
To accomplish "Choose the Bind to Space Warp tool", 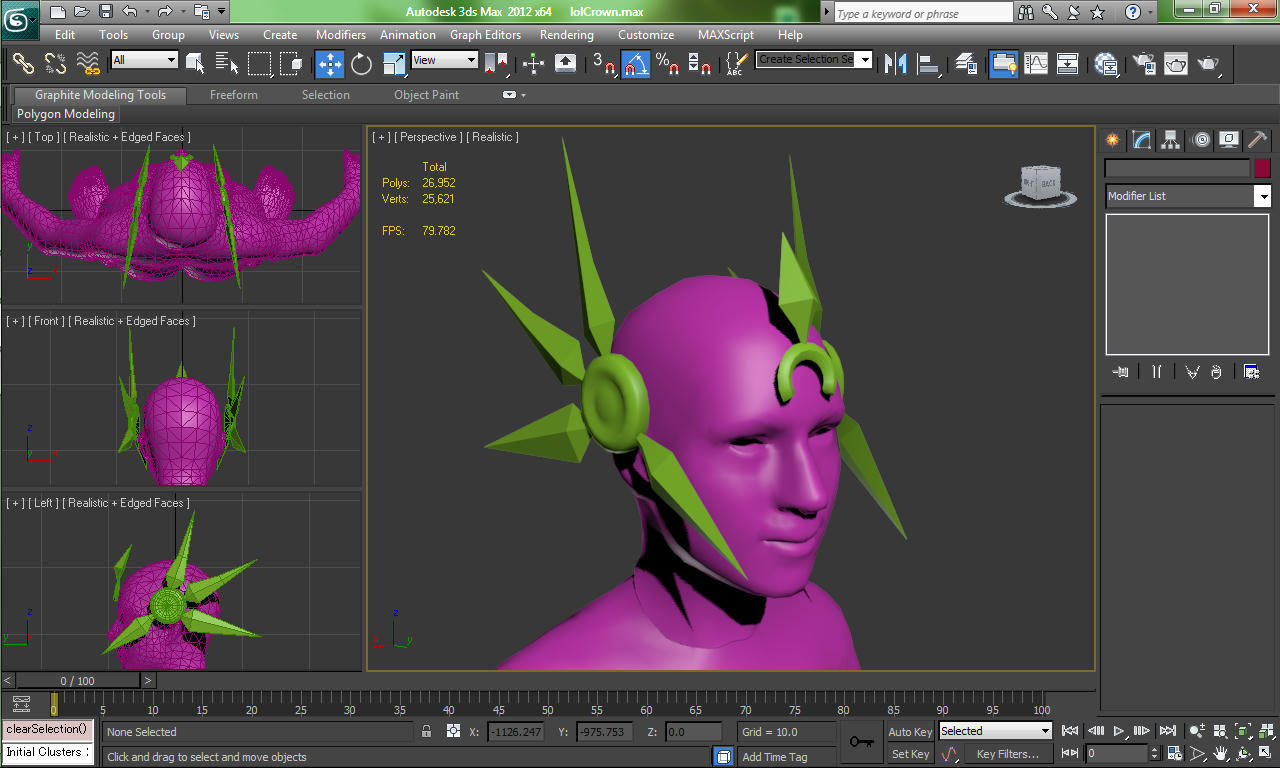I will tap(89, 63).
